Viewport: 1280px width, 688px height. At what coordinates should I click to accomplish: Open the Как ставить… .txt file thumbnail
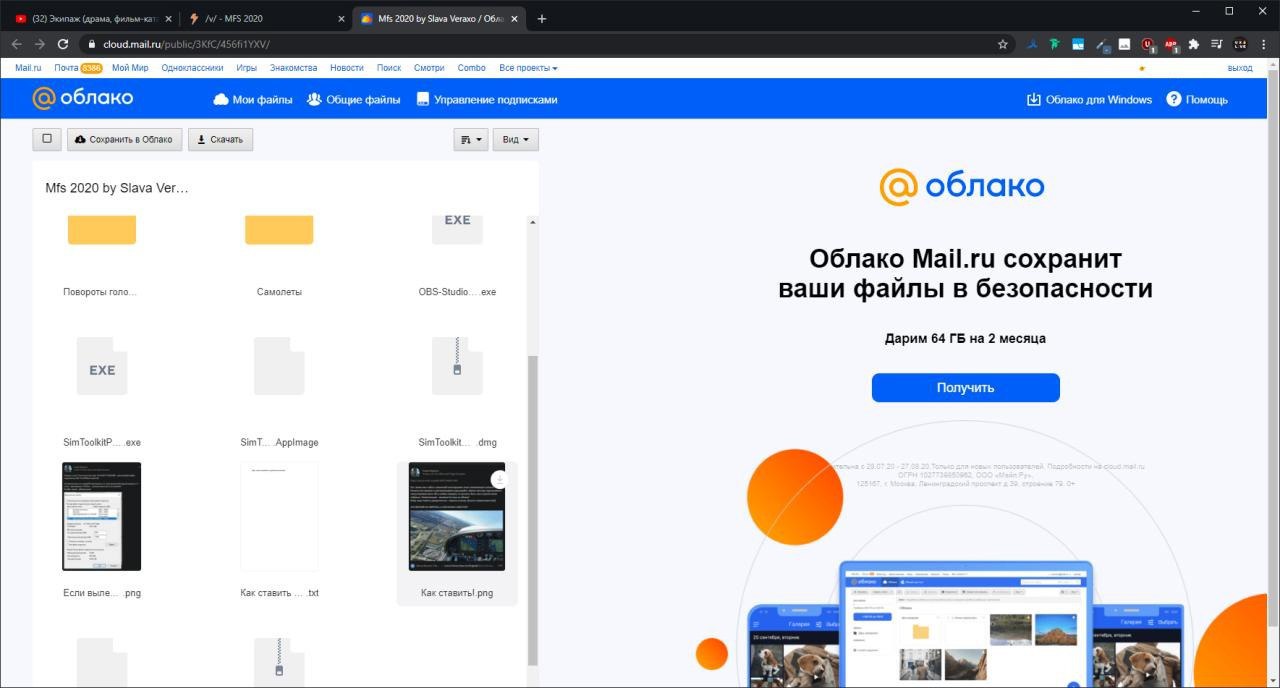click(279, 516)
